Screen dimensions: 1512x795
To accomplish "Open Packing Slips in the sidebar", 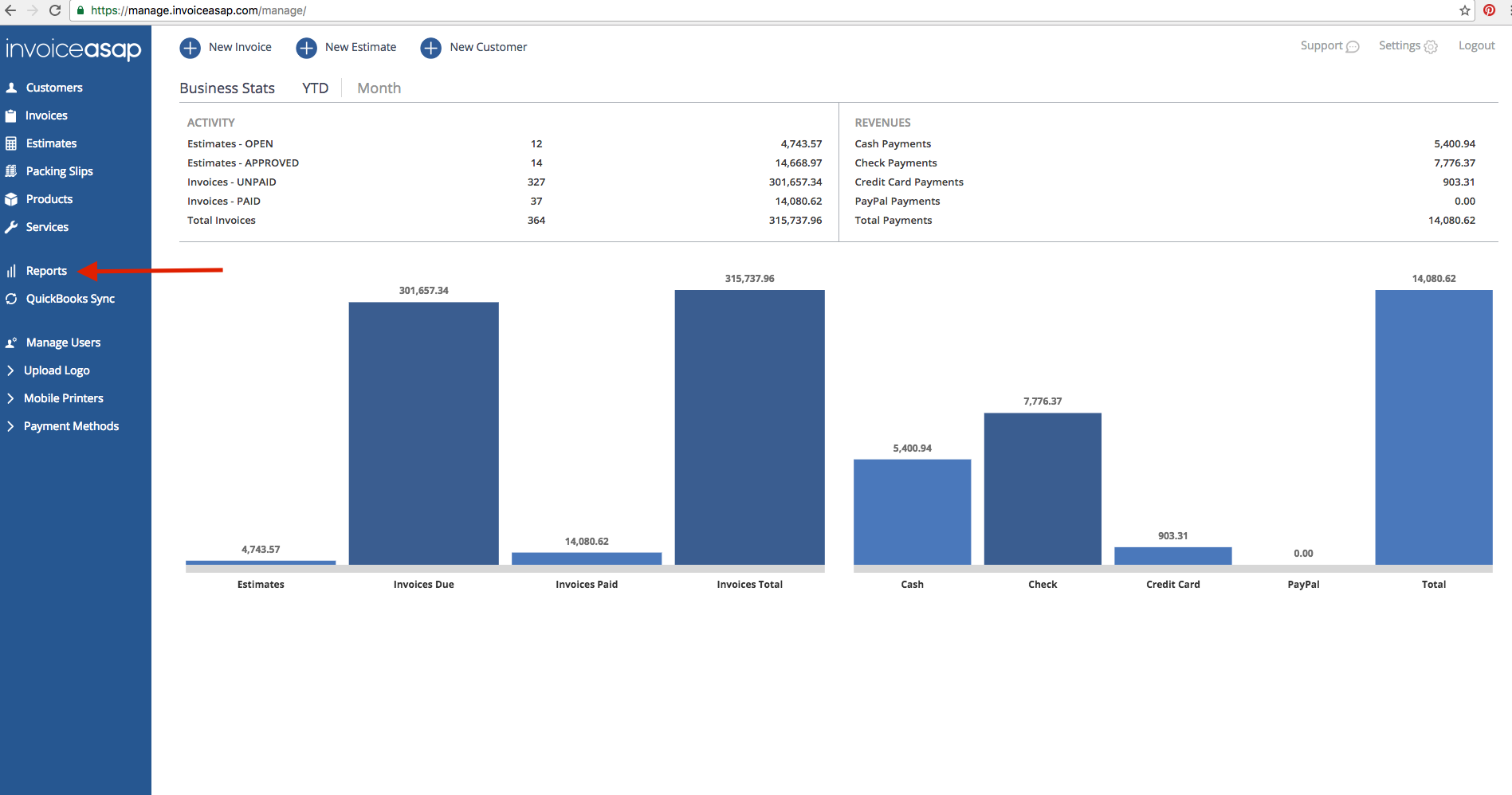I will pyautogui.click(x=59, y=171).
